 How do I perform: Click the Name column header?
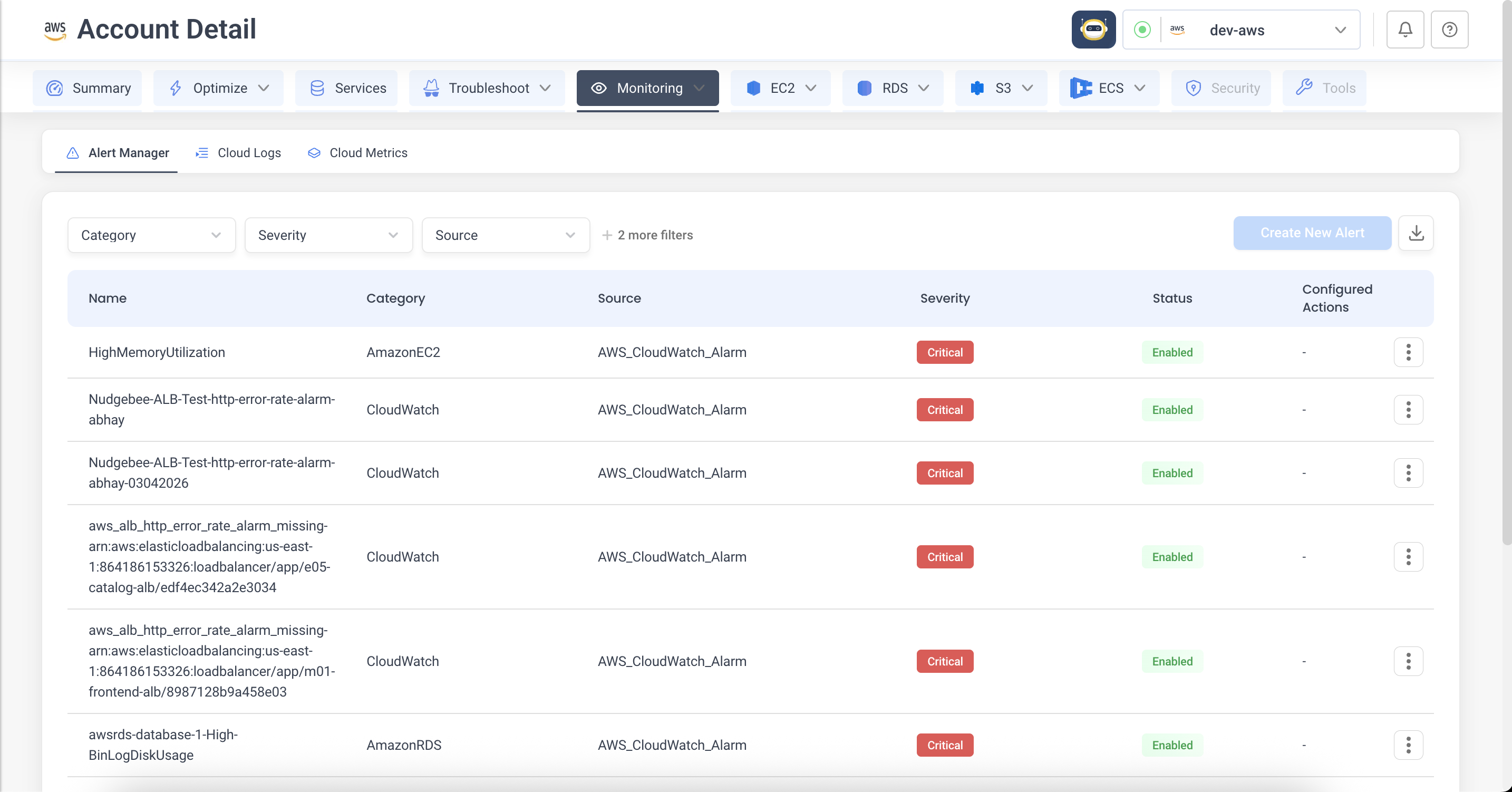pos(108,299)
